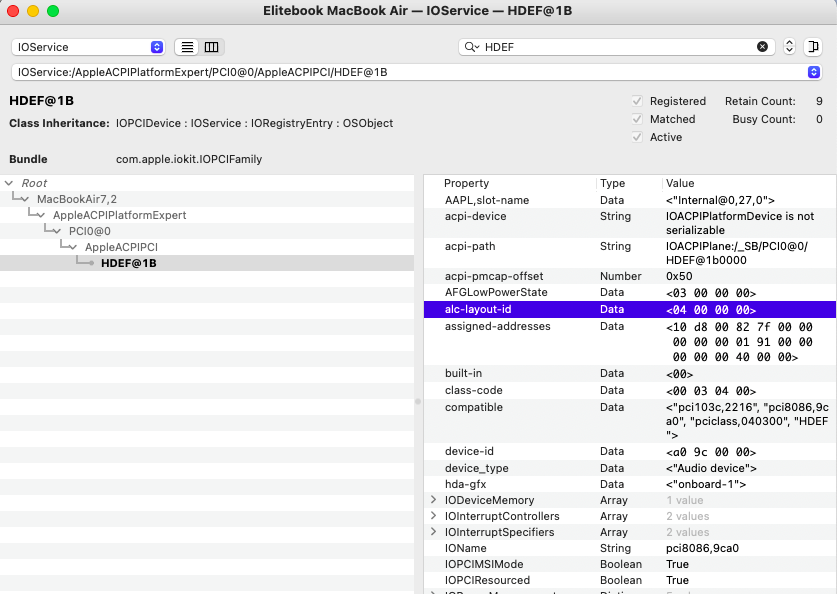Open the IOService plane dropdown

click(x=89, y=47)
